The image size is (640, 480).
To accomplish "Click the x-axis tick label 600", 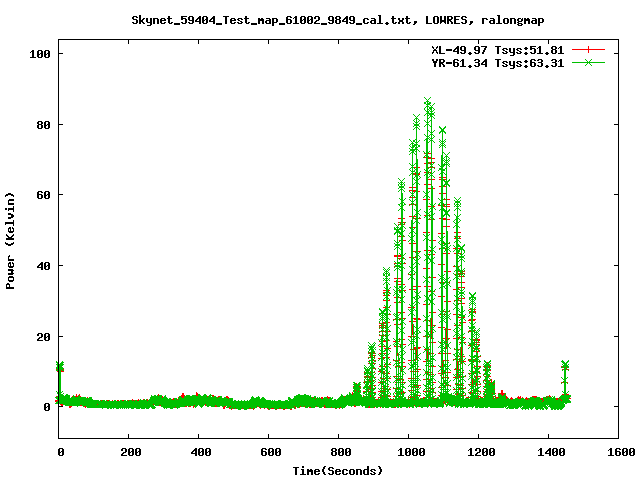I will (x=271, y=452).
